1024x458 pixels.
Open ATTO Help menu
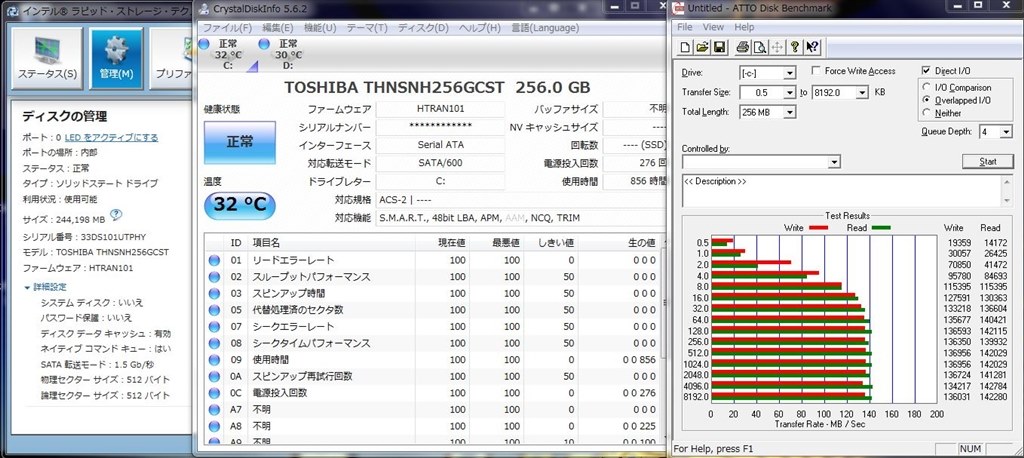coord(744,27)
